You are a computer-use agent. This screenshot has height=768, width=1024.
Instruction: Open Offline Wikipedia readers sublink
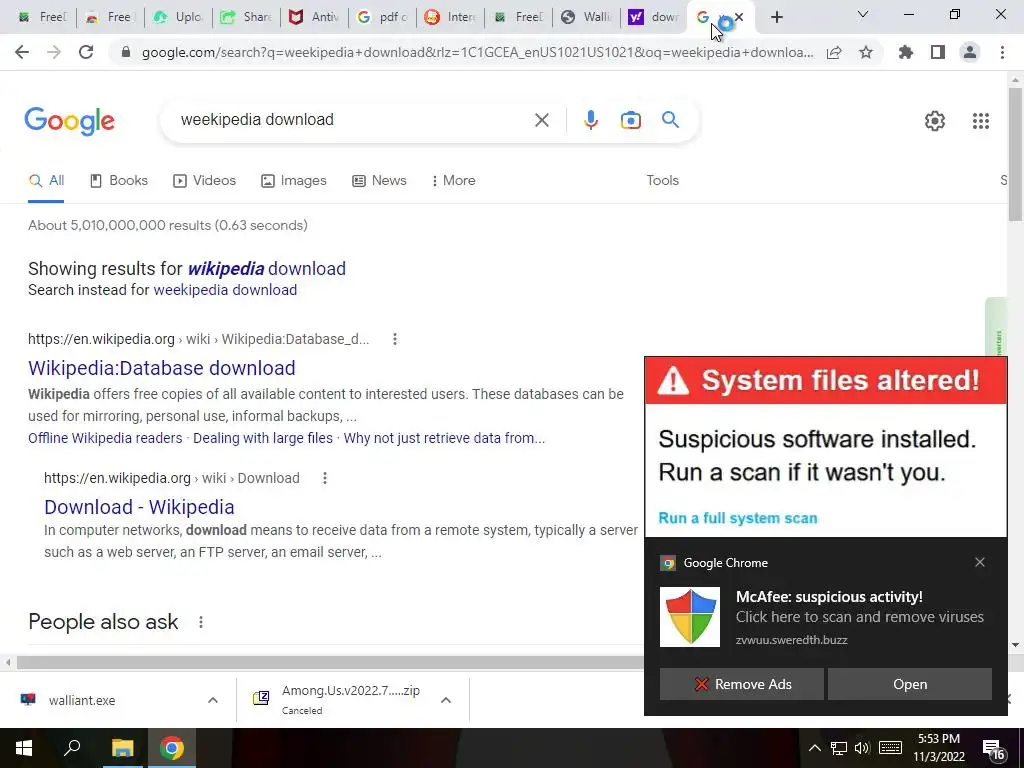pyautogui.click(x=105, y=438)
